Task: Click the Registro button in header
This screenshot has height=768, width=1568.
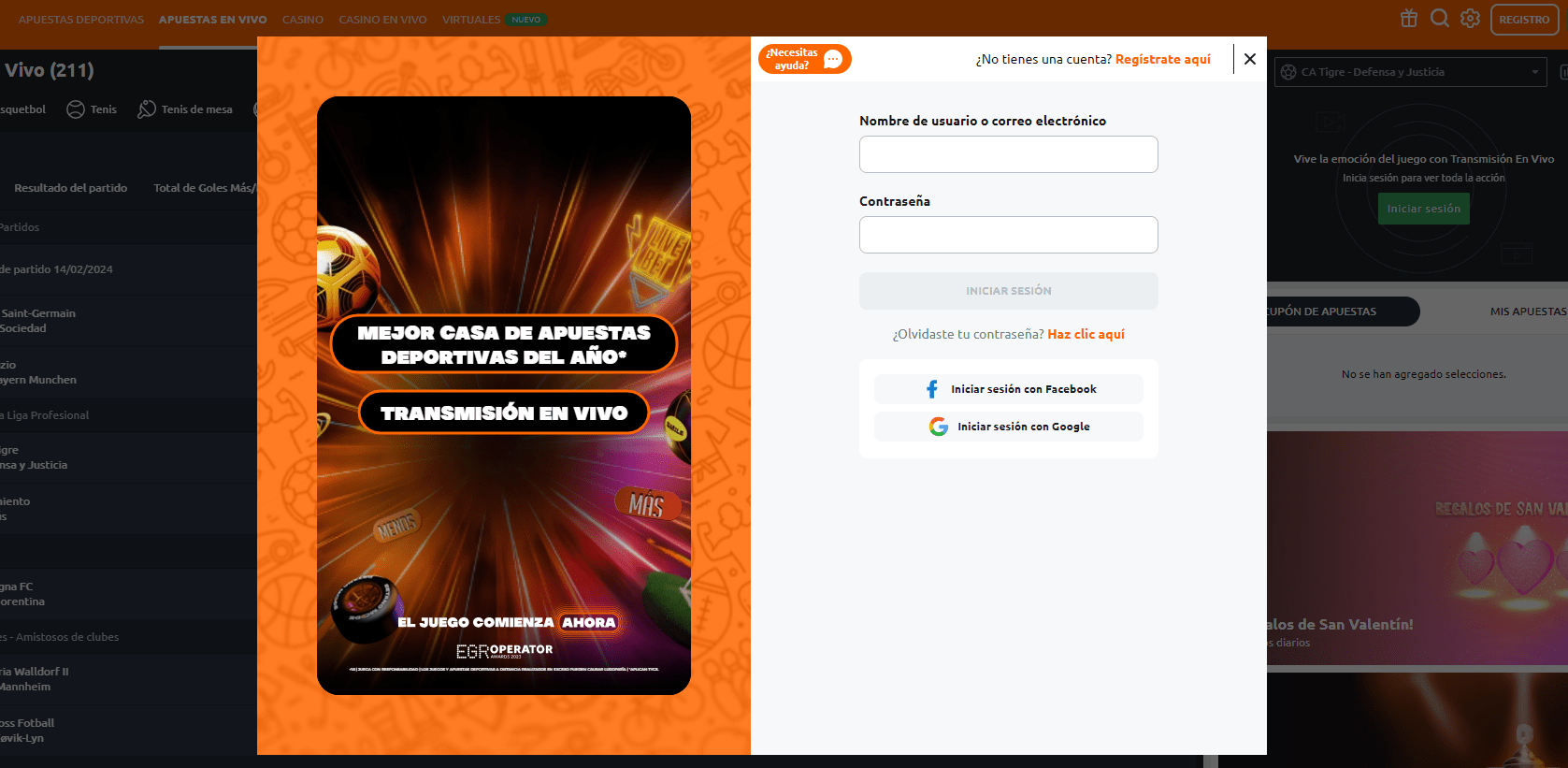Action: 1523,20
